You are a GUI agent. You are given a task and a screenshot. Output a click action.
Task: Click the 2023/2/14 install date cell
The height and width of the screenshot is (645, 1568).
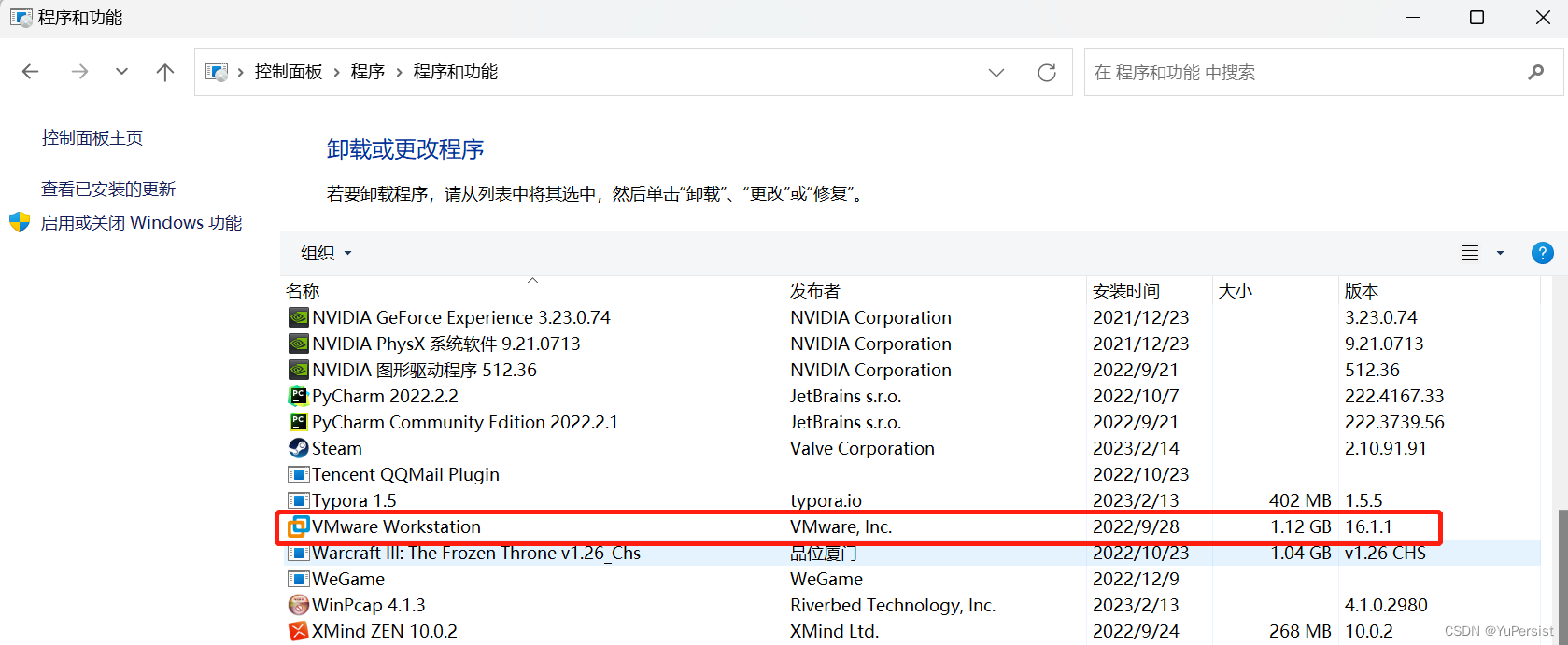[1136, 448]
